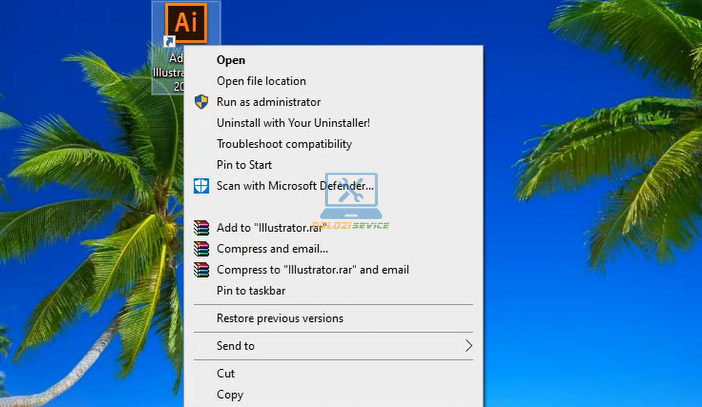Click WinRAR icon beside Compress and email...

click(201, 249)
